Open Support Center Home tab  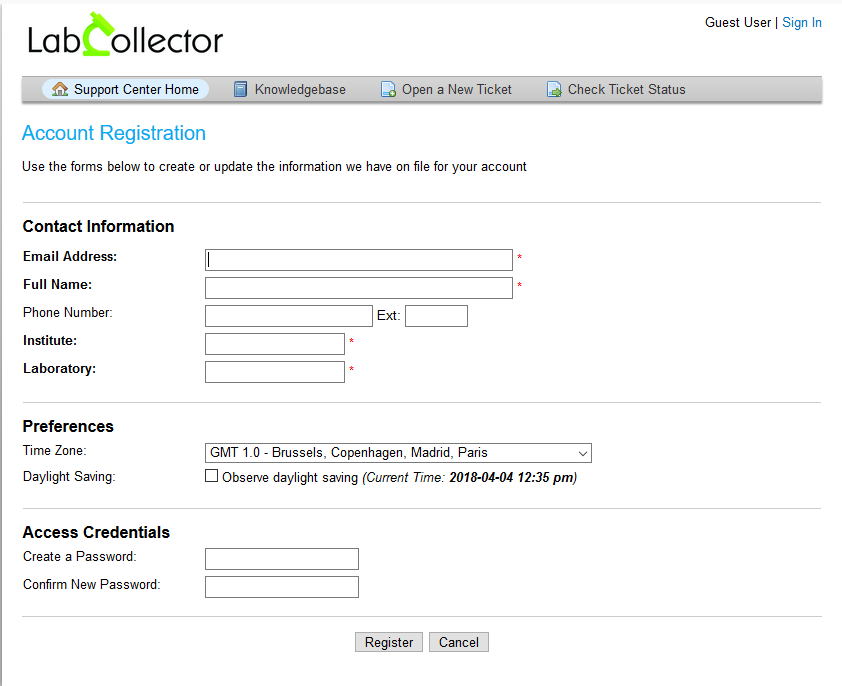click(x=126, y=89)
